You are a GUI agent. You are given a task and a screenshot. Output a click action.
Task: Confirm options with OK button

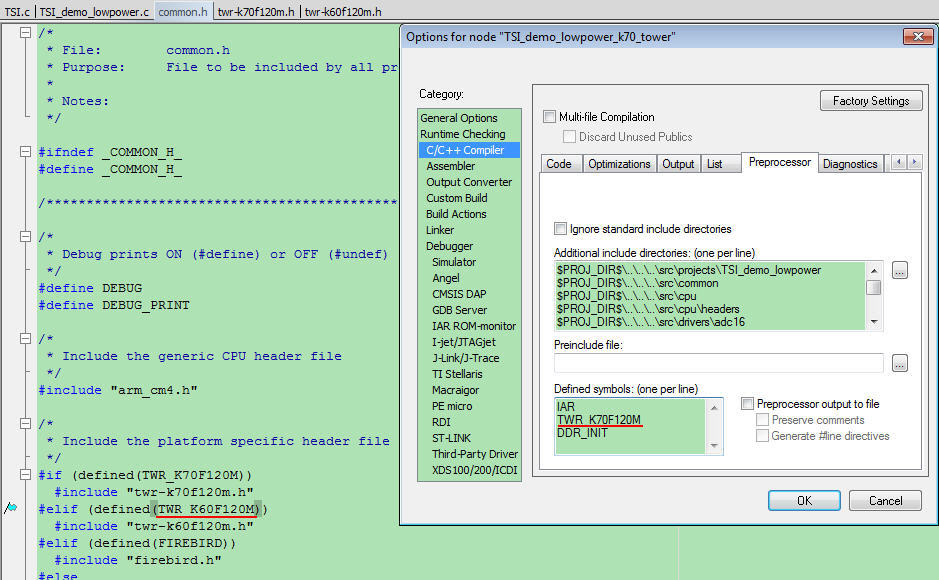pyautogui.click(x=804, y=500)
